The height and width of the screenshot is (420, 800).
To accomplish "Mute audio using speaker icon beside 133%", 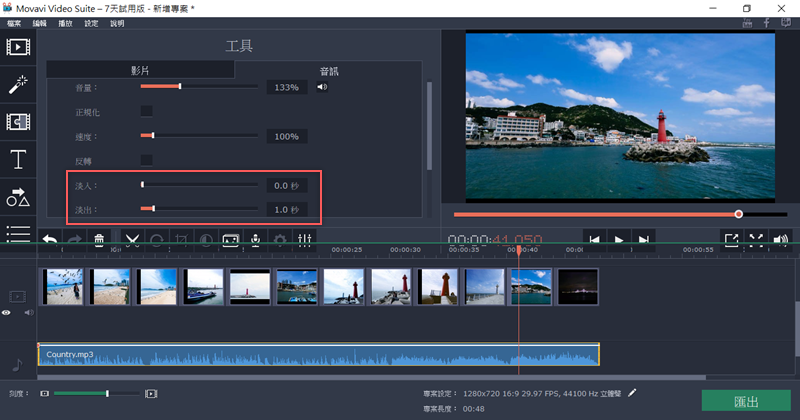I will coord(322,87).
